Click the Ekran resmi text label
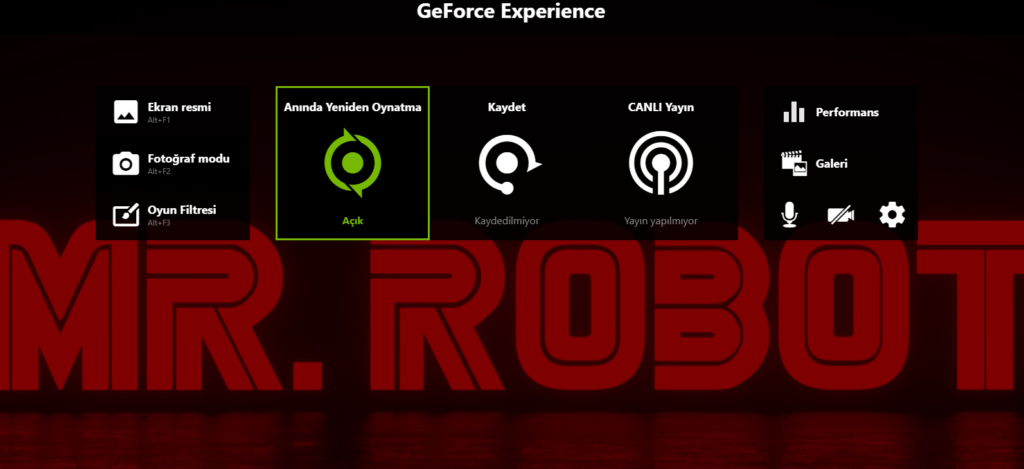The width and height of the screenshot is (1024, 469). click(179, 107)
